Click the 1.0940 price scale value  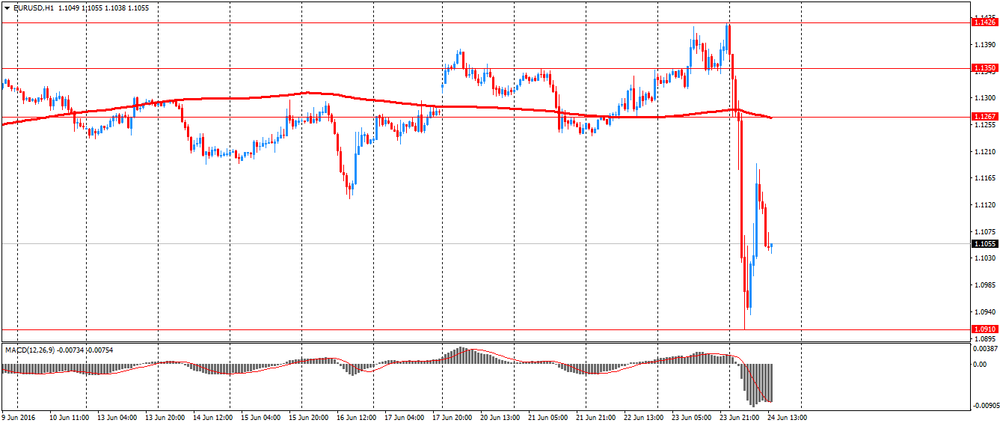tap(983, 312)
